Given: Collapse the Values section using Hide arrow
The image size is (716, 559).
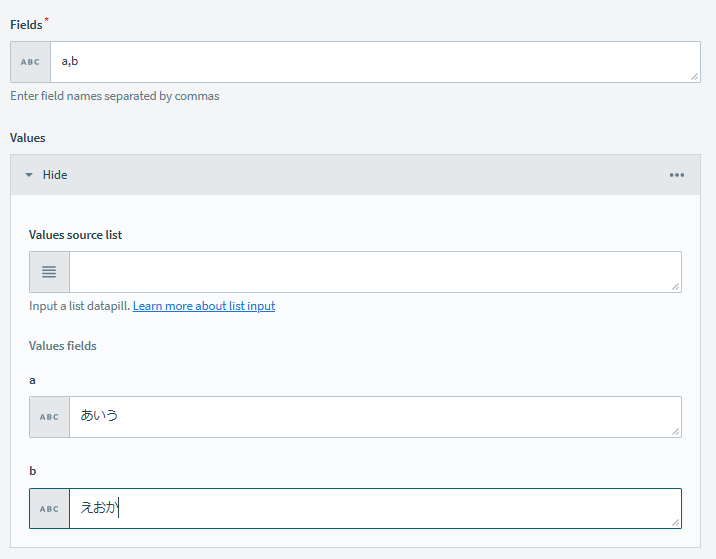Looking at the screenshot, I should 29,175.
